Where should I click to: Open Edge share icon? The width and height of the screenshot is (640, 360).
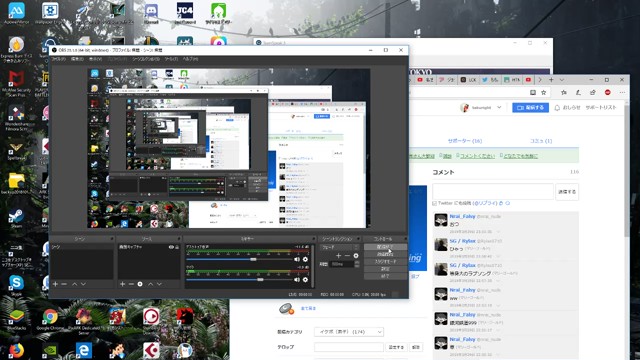coord(593,93)
